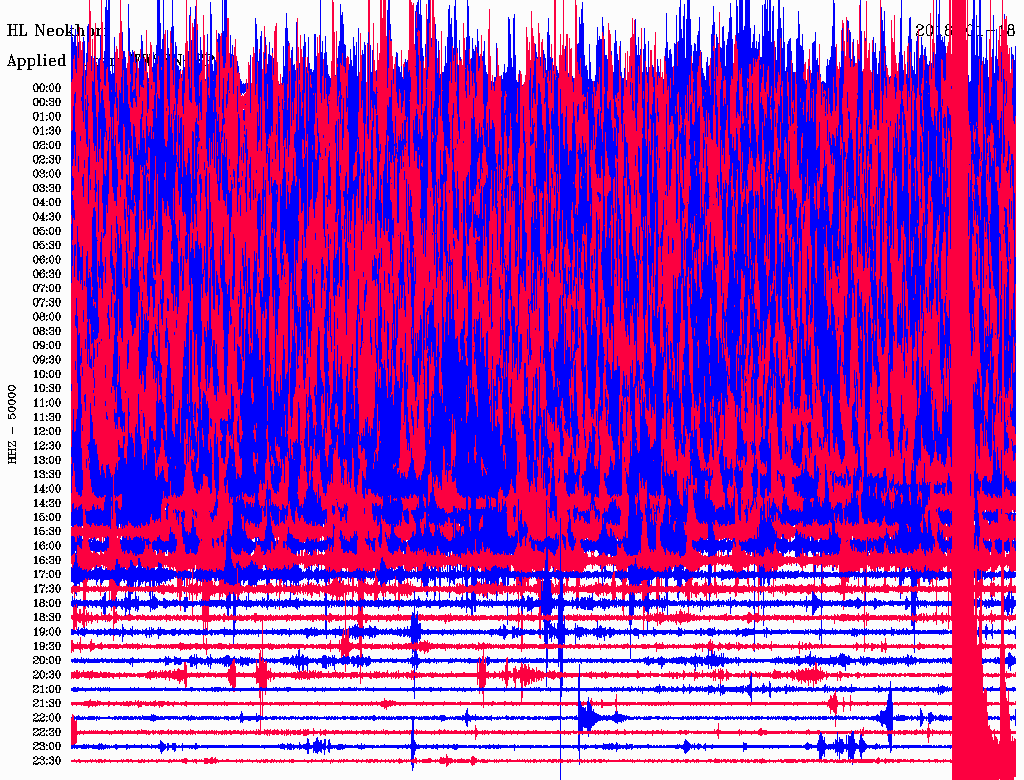Viewport: 1024px width, 780px height.
Task: Click the '18:30' time label
Action: (x=47, y=618)
